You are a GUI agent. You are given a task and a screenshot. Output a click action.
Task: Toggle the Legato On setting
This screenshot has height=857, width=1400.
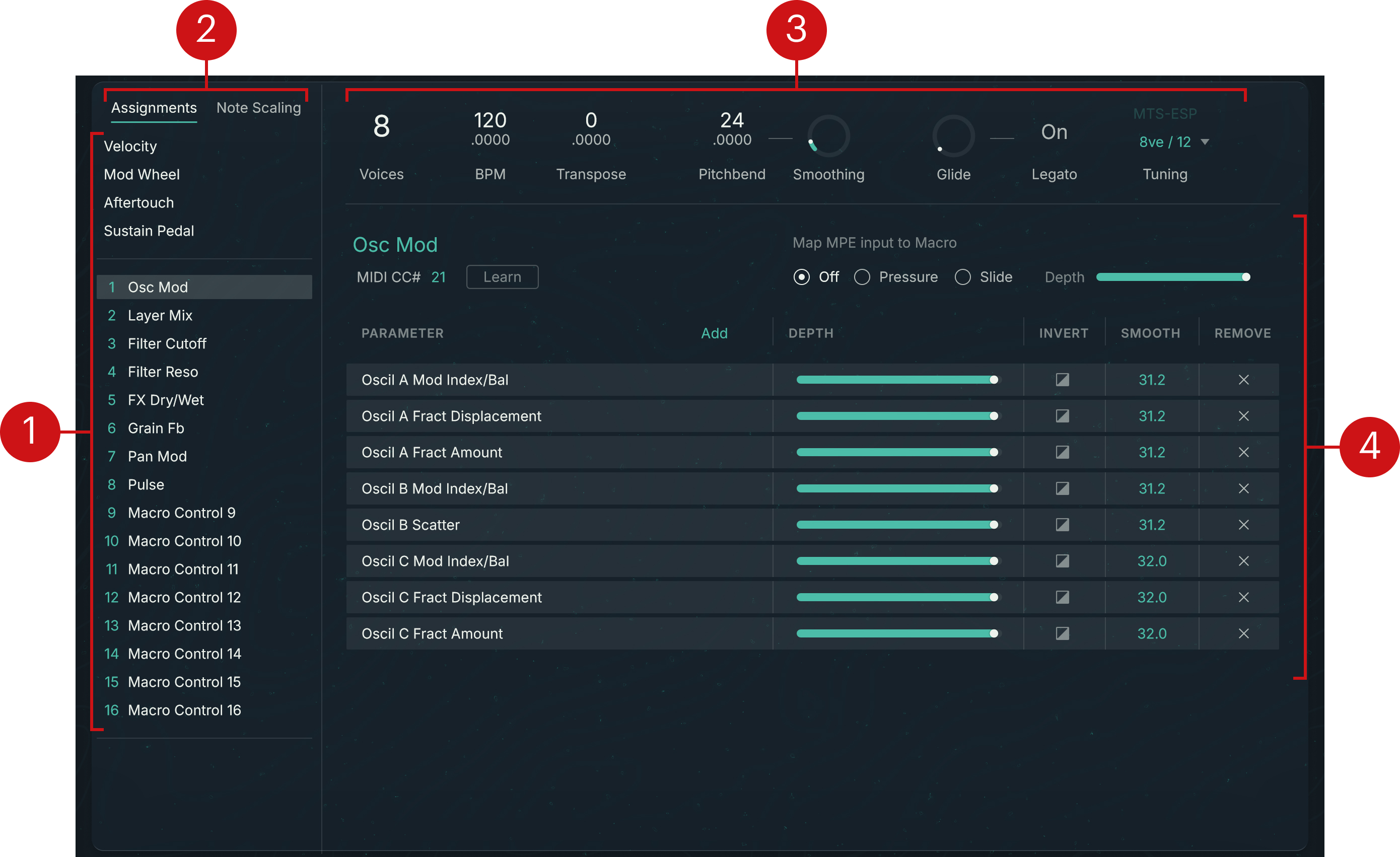(x=1054, y=132)
